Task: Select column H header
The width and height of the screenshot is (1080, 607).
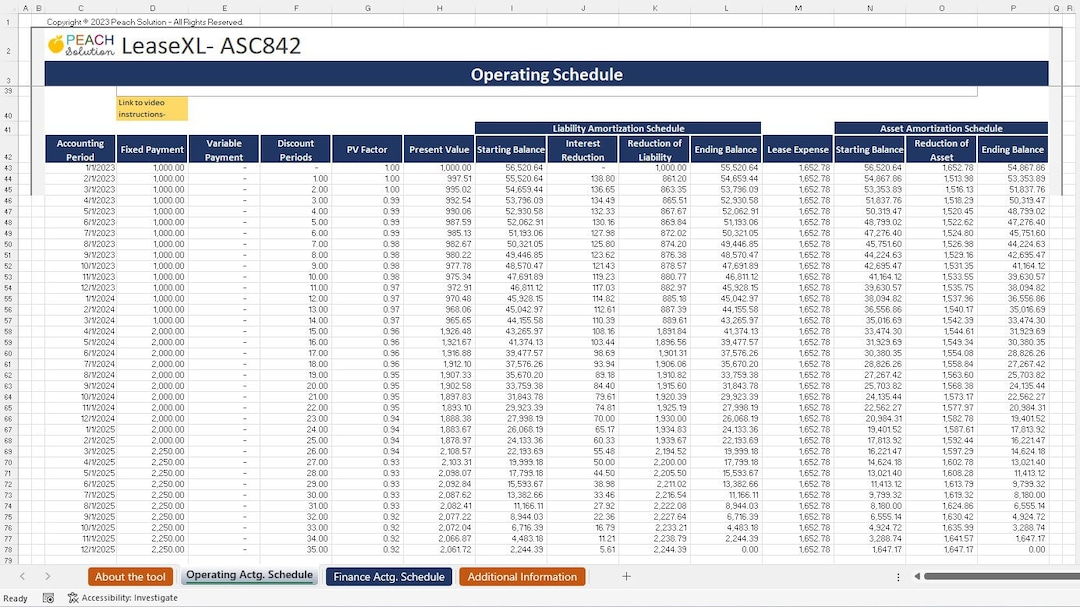Action: tap(439, 8)
